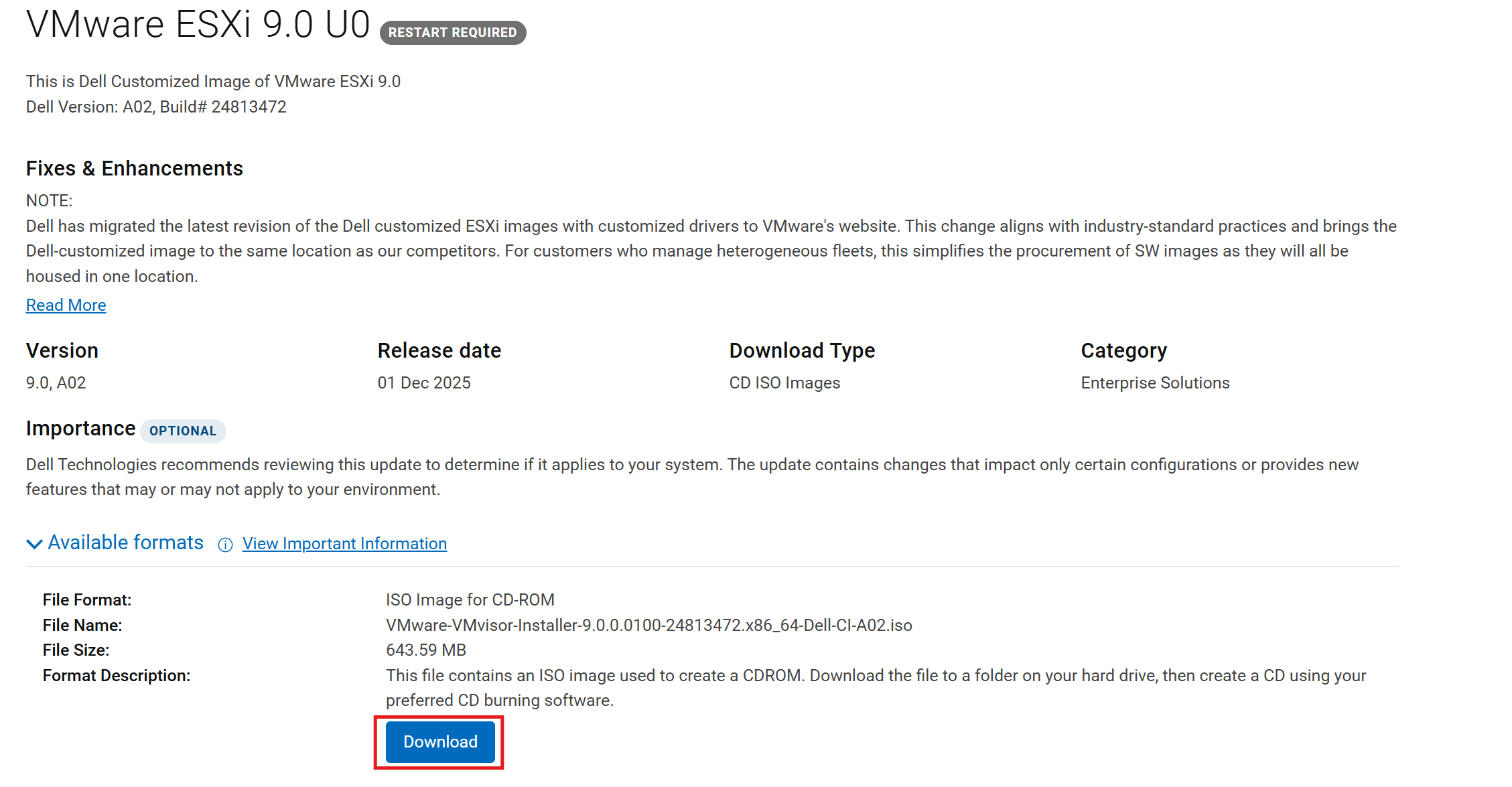
Task: Open the View Important Information link
Action: coord(344,543)
